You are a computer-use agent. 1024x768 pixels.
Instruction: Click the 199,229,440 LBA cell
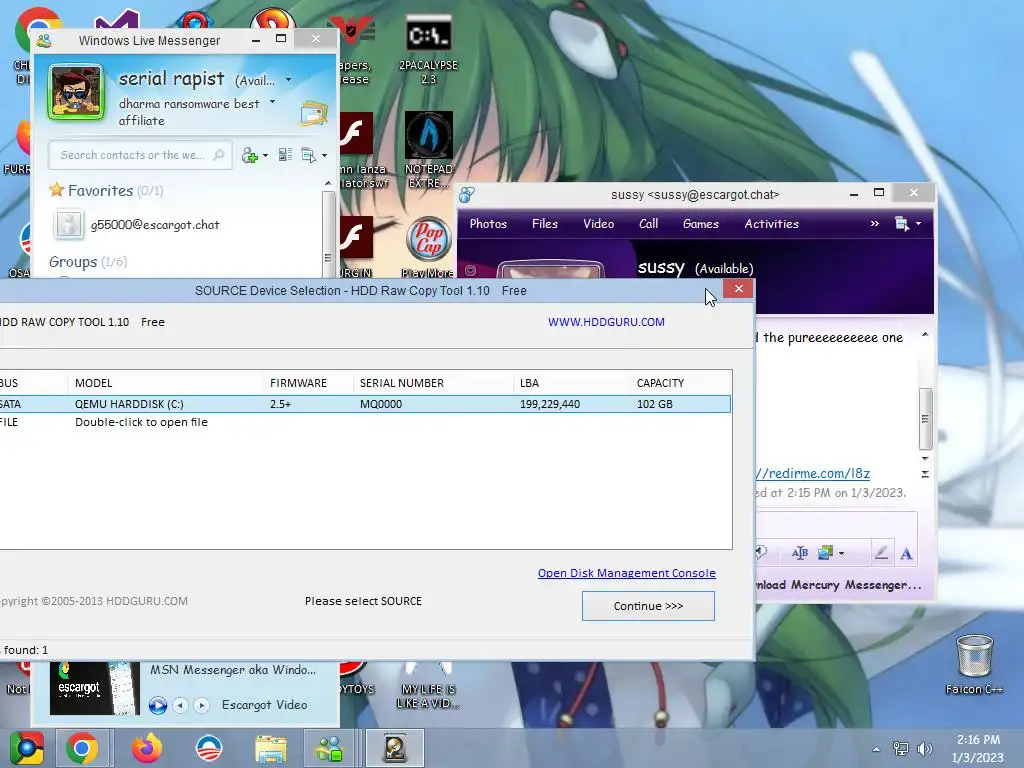coord(550,404)
